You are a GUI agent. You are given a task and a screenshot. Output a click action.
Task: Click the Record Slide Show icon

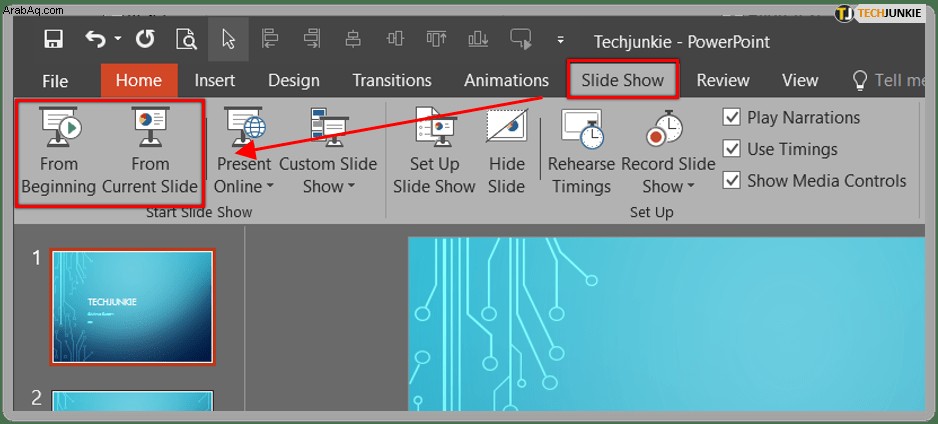pos(664,128)
